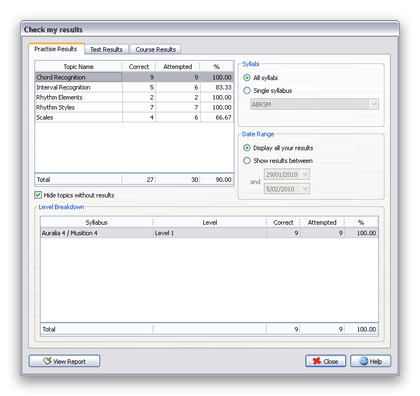Click the Correct header in Level Breakdown
The width and height of the screenshot is (420, 396).
tap(283, 222)
